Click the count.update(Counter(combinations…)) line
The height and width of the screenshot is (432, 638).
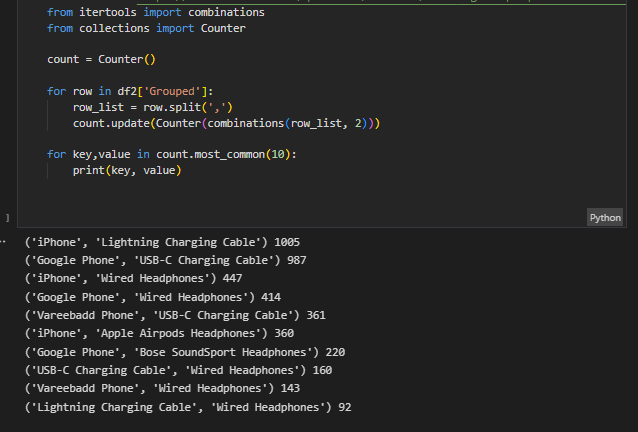[226, 123]
